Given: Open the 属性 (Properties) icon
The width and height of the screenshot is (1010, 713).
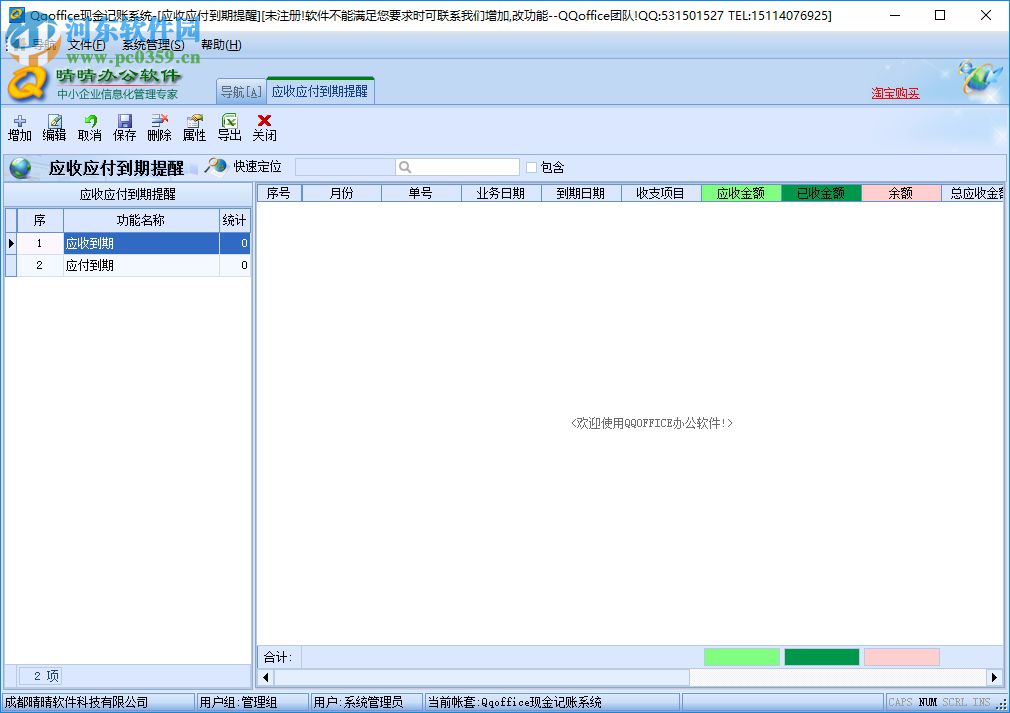Looking at the screenshot, I should click(x=193, y=128).
